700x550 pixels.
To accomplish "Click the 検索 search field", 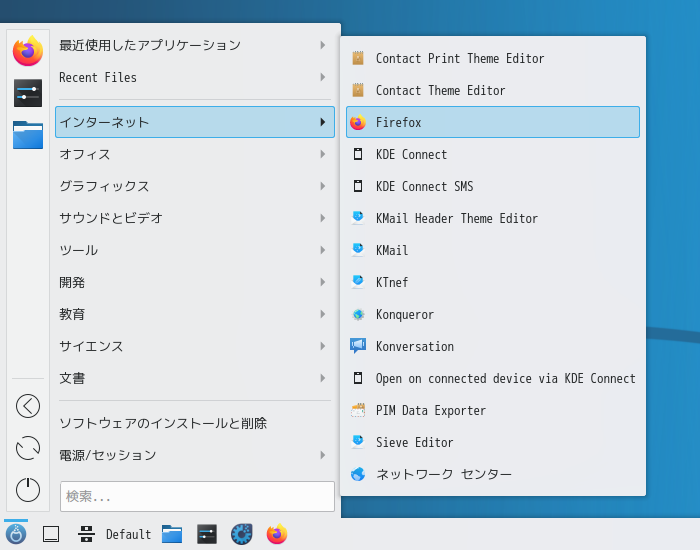I will click(x=197, y=496).
